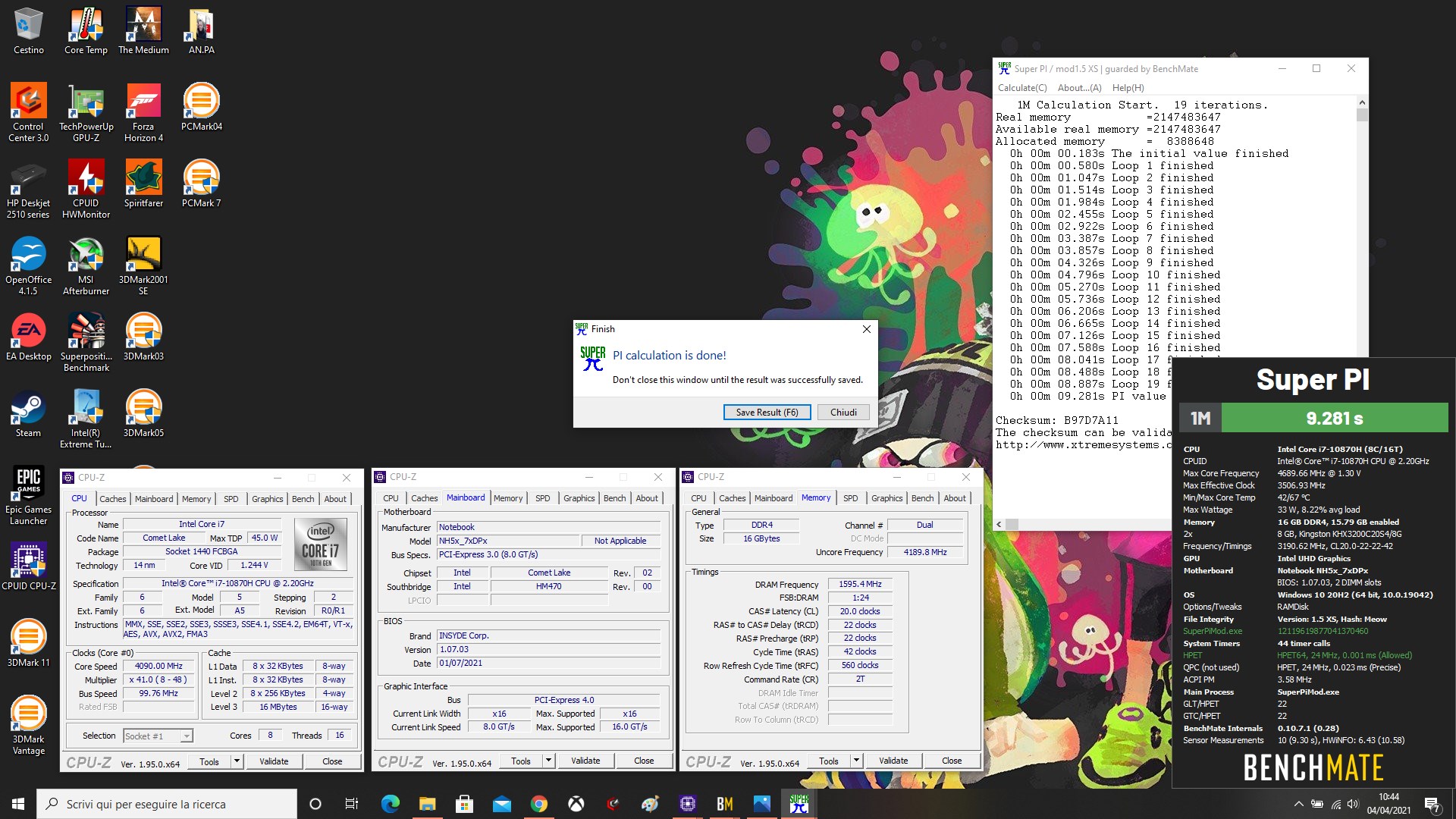This screenshot has width=1456, height=819.
Task: Launch Forza Horizon 4 shortcut
Action: click(143, 112)
